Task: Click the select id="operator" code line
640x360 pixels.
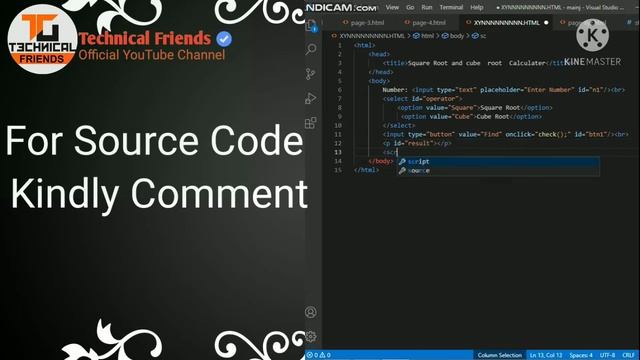Action: [422, 99]
